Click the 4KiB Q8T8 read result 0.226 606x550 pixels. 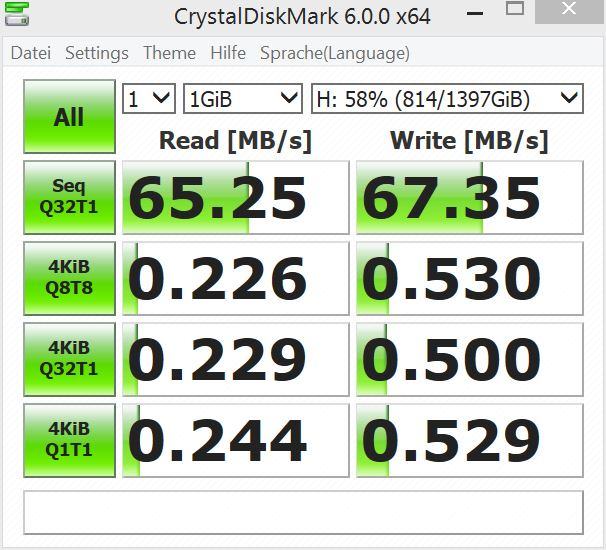click(236, 278)
